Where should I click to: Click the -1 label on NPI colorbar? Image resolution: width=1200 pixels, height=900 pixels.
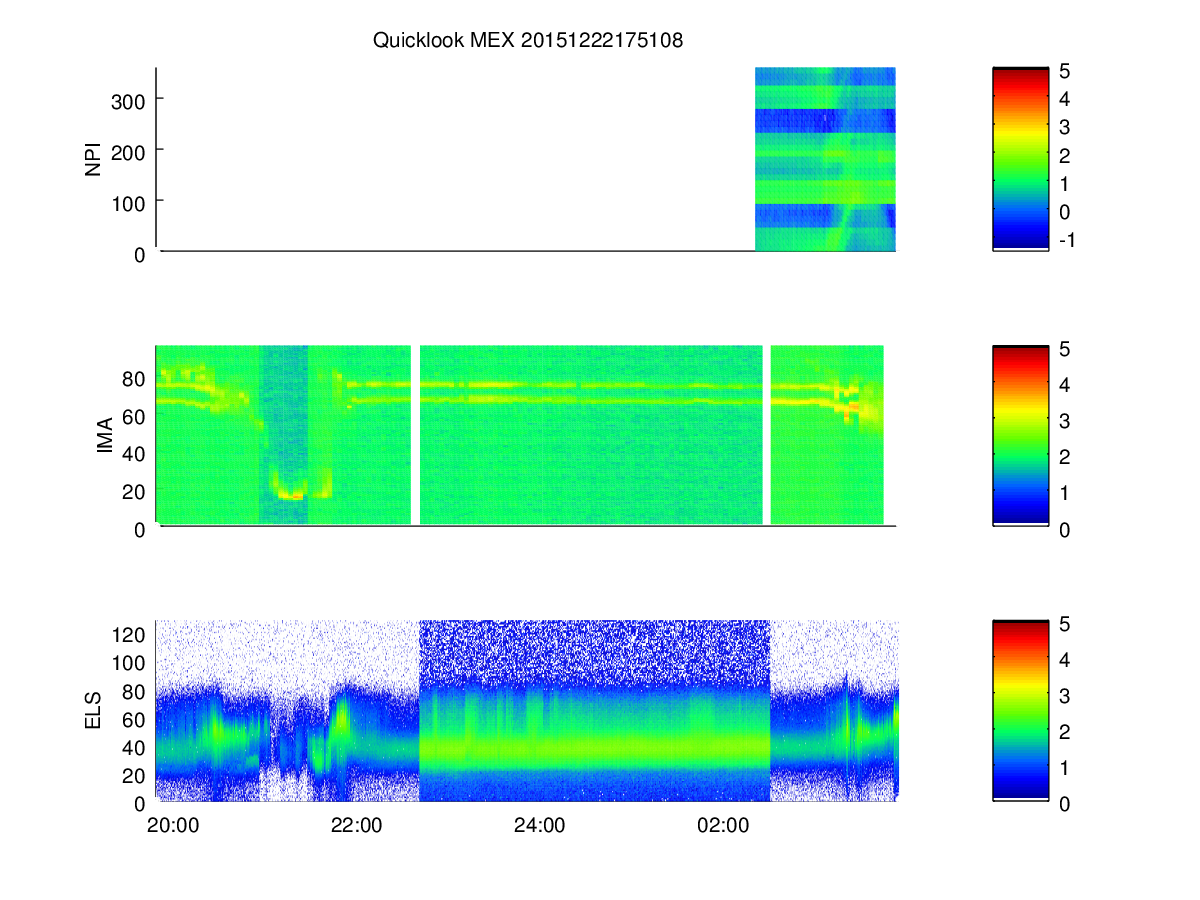[1066, 241]
